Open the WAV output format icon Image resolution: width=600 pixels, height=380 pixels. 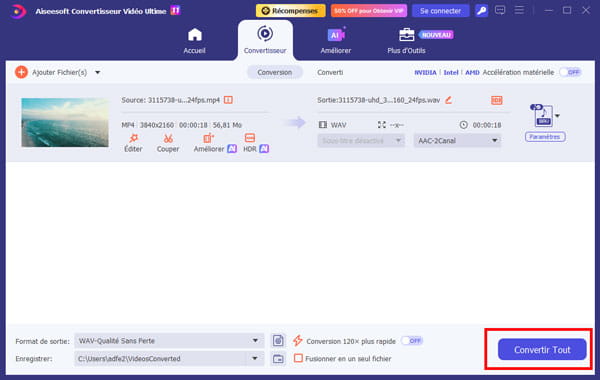543,115
